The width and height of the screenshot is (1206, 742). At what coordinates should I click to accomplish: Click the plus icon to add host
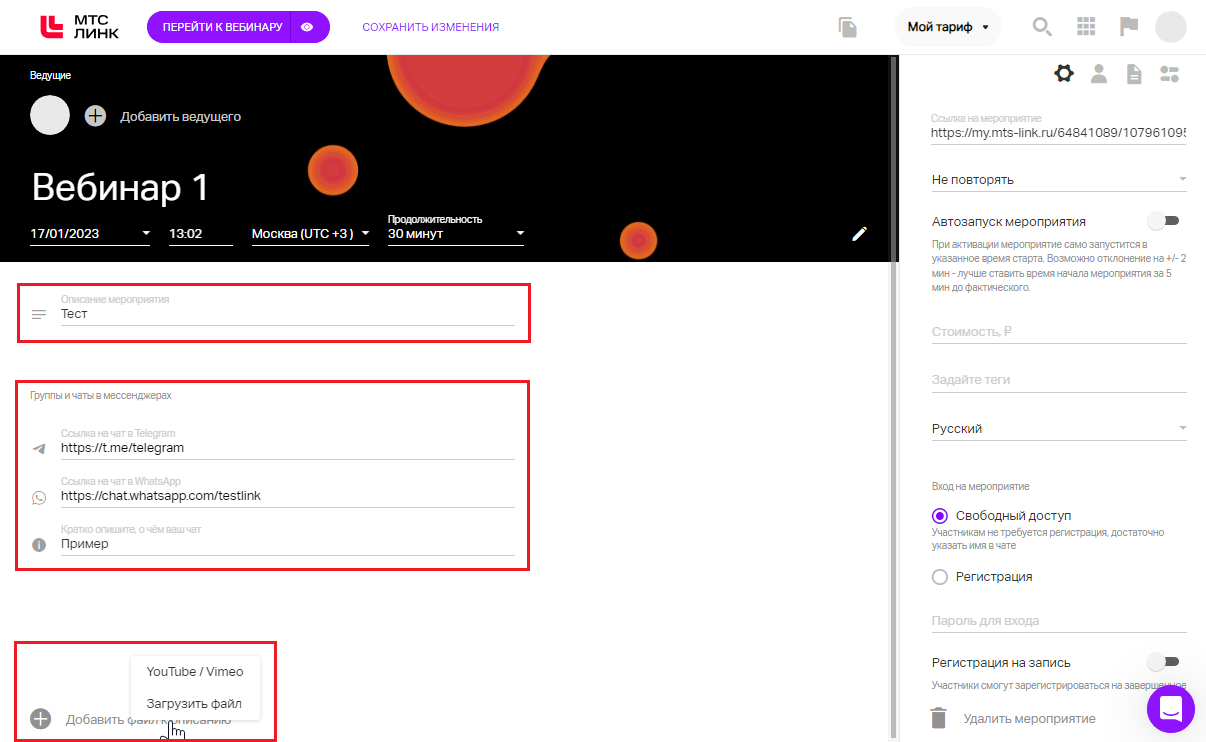coord(95,116)
